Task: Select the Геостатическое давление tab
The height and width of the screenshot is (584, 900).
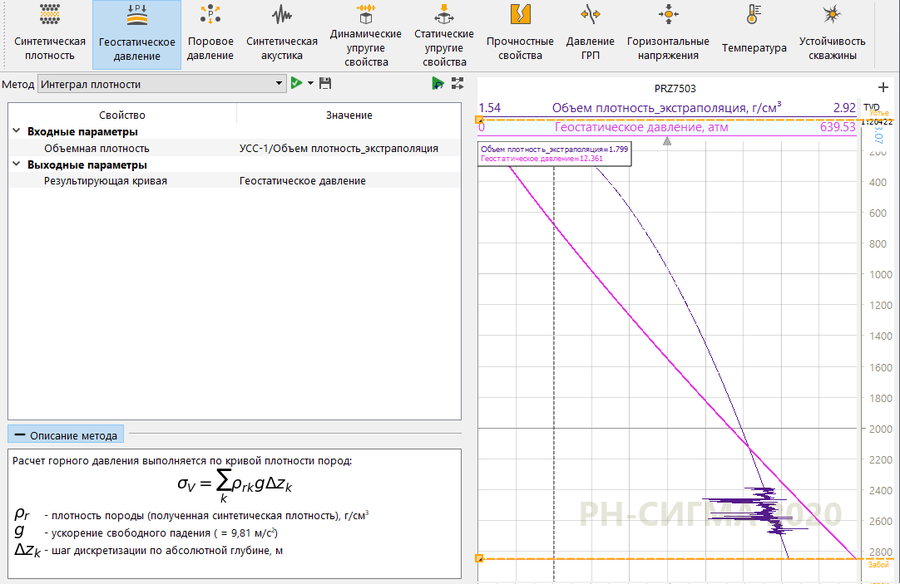Action: 136,34
